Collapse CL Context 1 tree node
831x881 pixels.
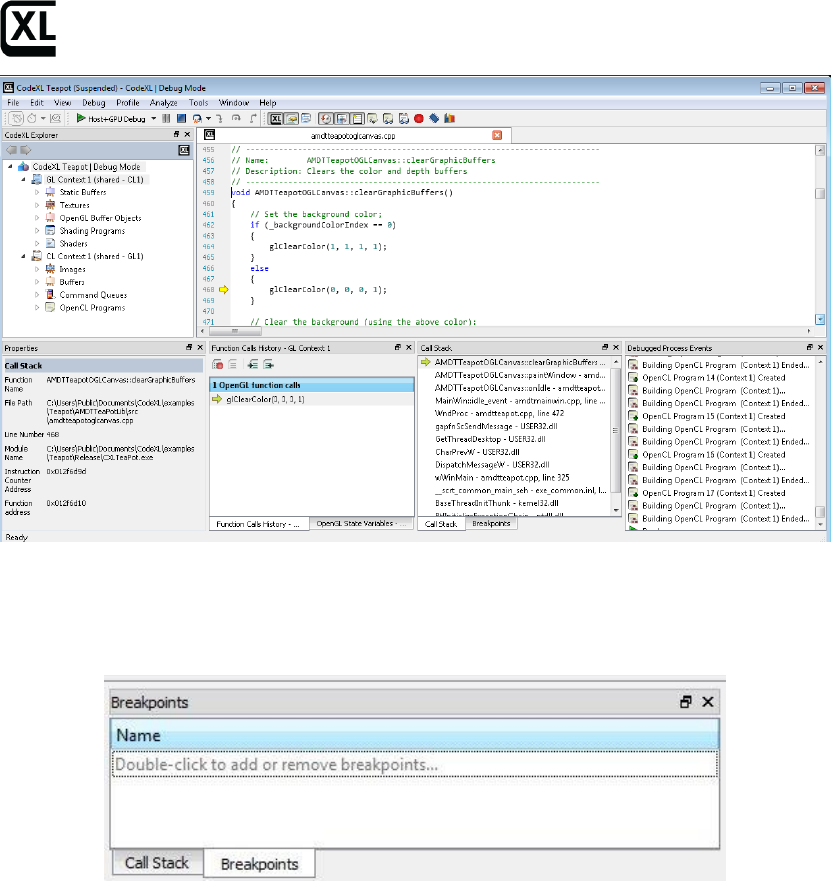coord(23,256)
